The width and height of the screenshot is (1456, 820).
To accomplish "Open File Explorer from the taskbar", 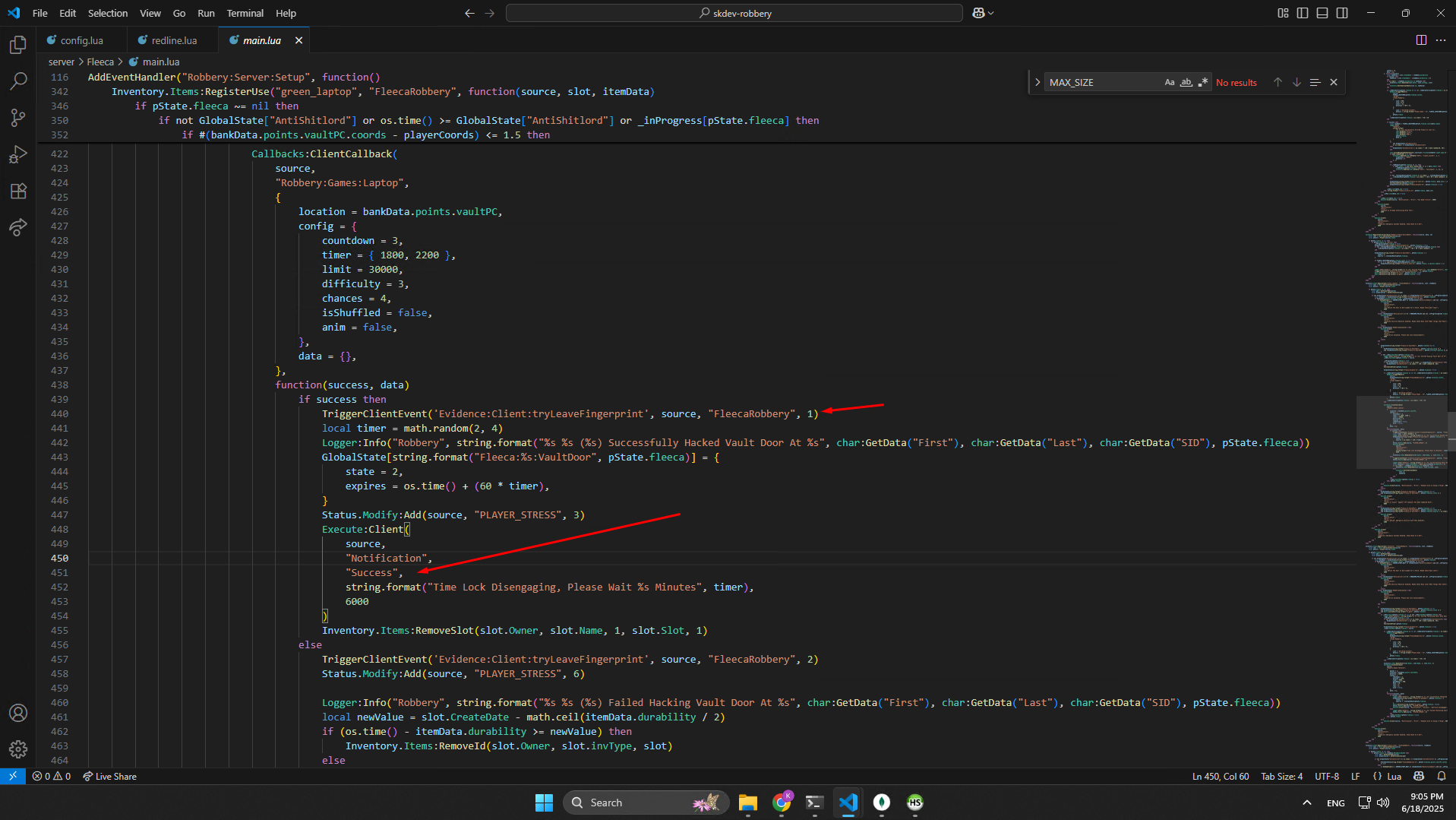I will point(748,803).
